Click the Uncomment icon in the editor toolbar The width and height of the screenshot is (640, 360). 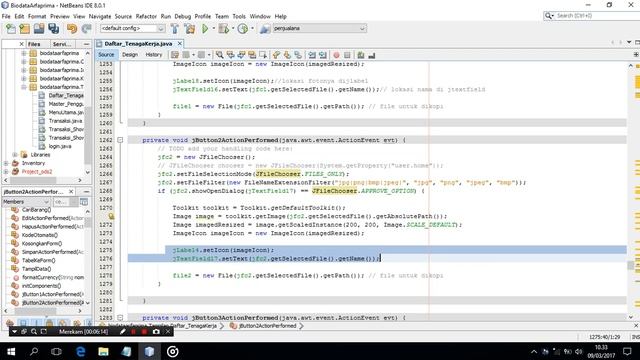(x=361, y=55)
